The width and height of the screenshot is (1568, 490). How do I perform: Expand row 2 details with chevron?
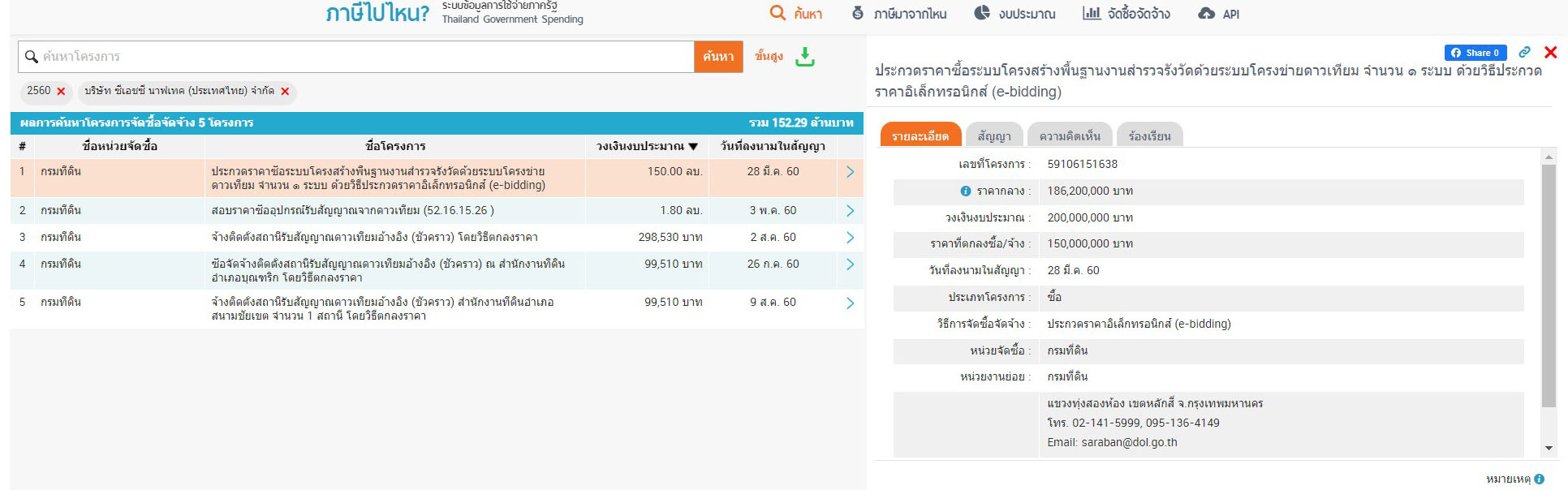pyautogui.click(x=850, y=211)
